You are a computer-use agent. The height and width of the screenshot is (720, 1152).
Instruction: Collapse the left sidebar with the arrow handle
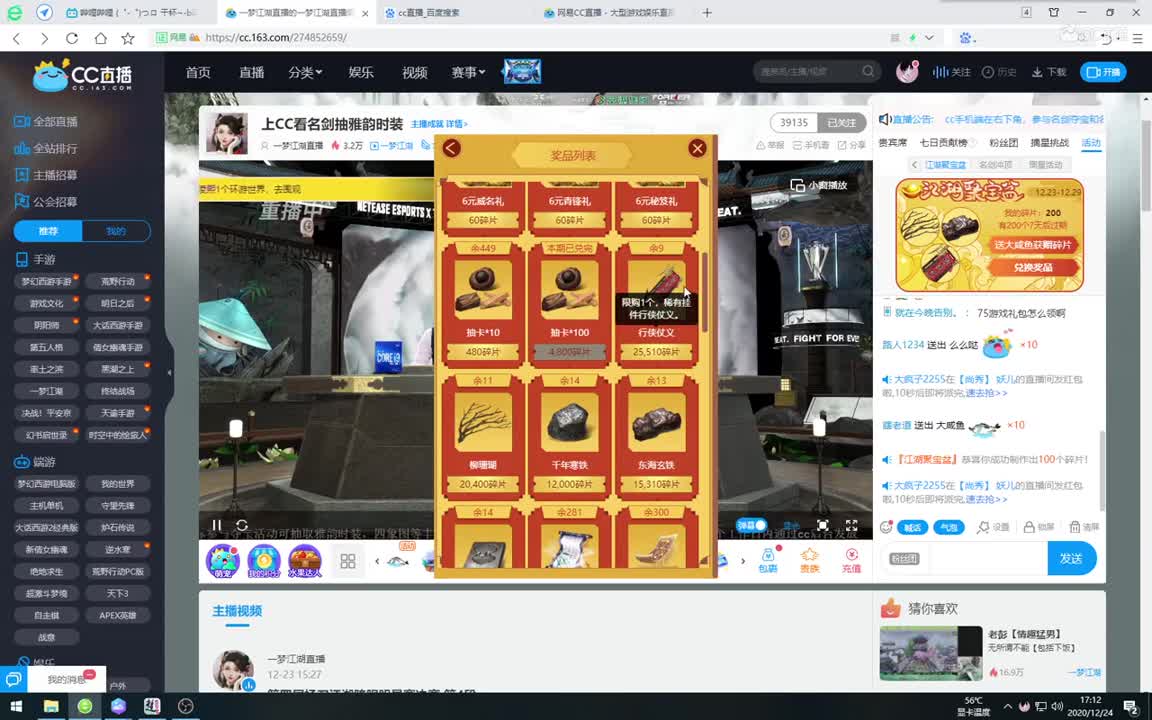pyautogui.click(x=170, y=372)
